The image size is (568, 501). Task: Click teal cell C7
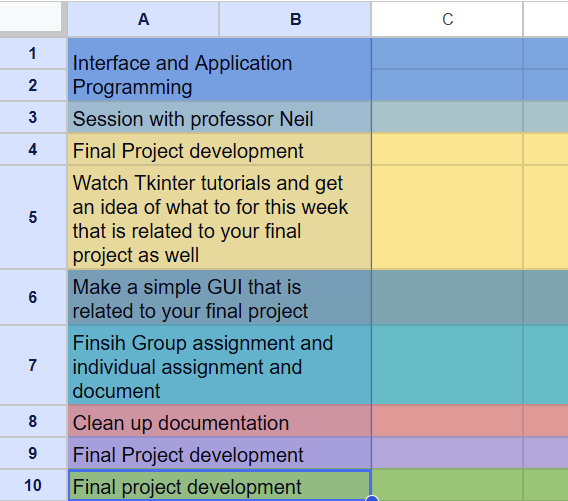click(x=447, y=365)
